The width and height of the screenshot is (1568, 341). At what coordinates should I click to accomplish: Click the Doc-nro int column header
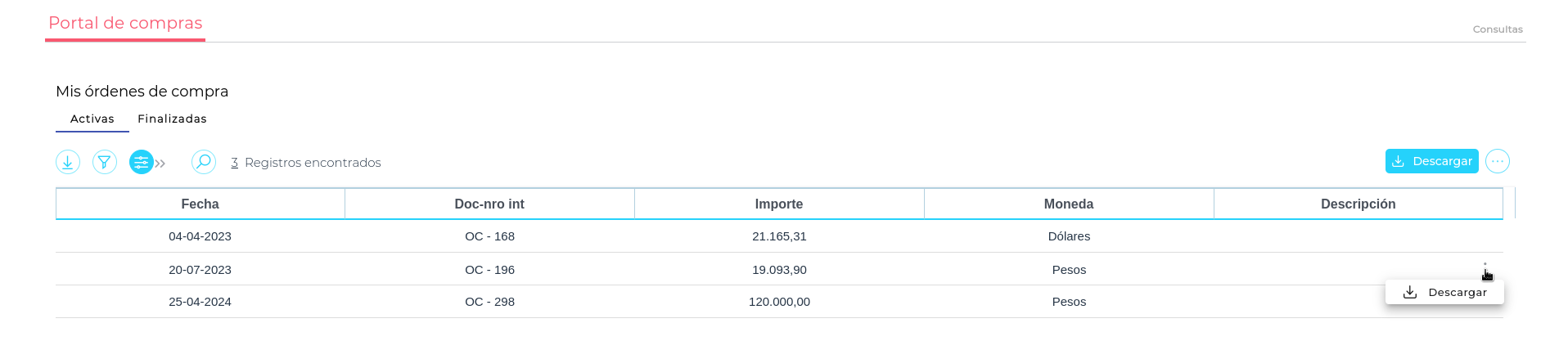pyautogui.click(x=489, y=204)
